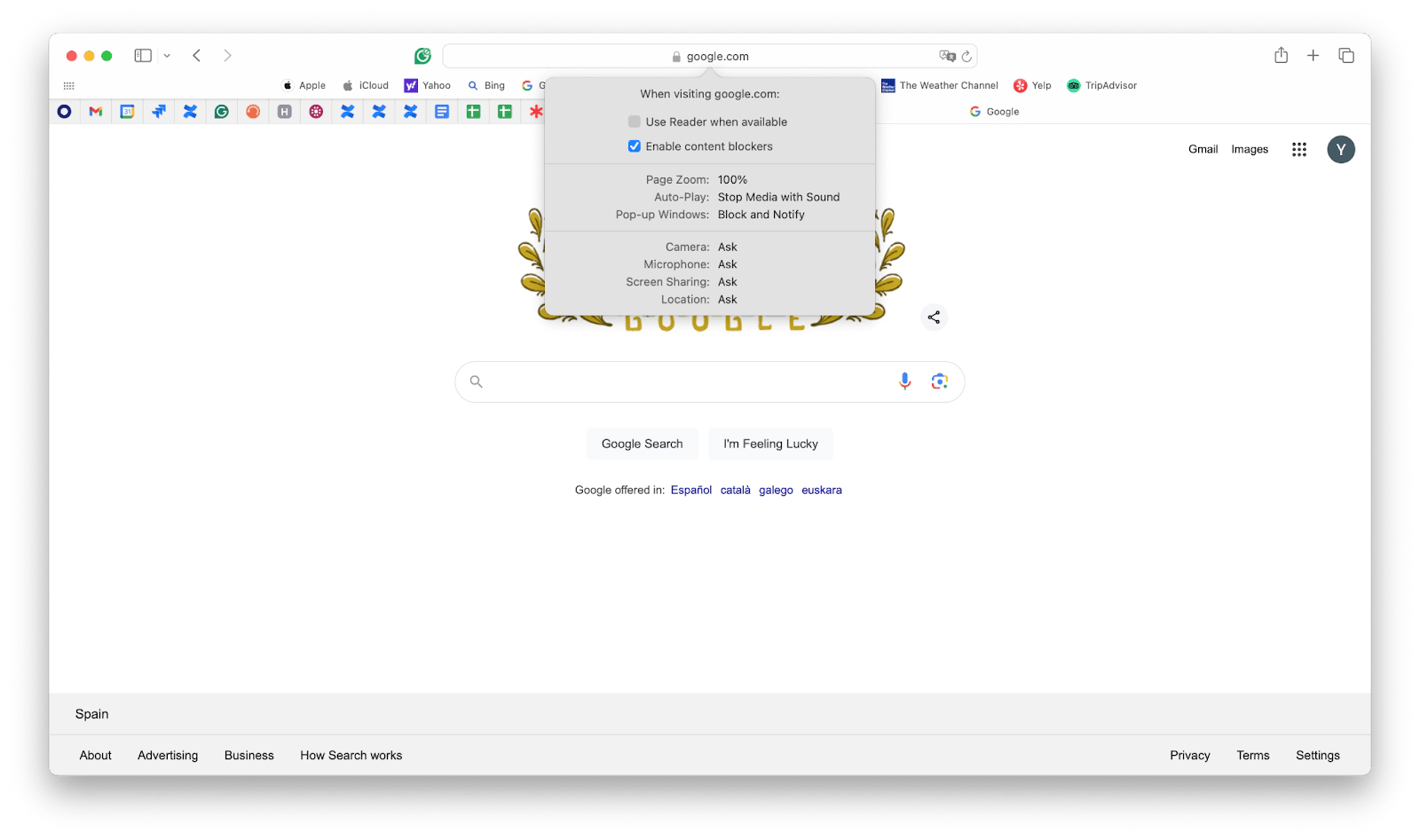This screenshot has height=840, width=1420.
Task: Open the Yahoo favorite bookmark
Action: (427, 86)
